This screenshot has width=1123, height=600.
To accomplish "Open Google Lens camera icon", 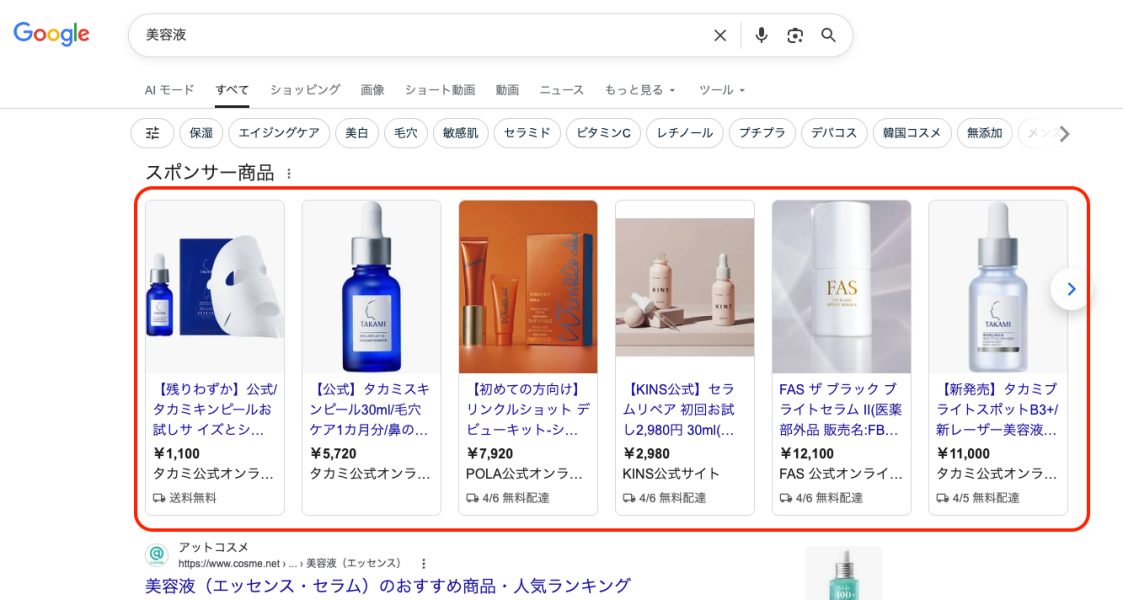I will tap(794, 34).
